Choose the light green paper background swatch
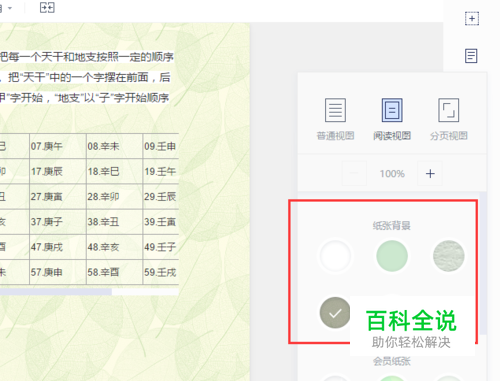 click(392, 256)
